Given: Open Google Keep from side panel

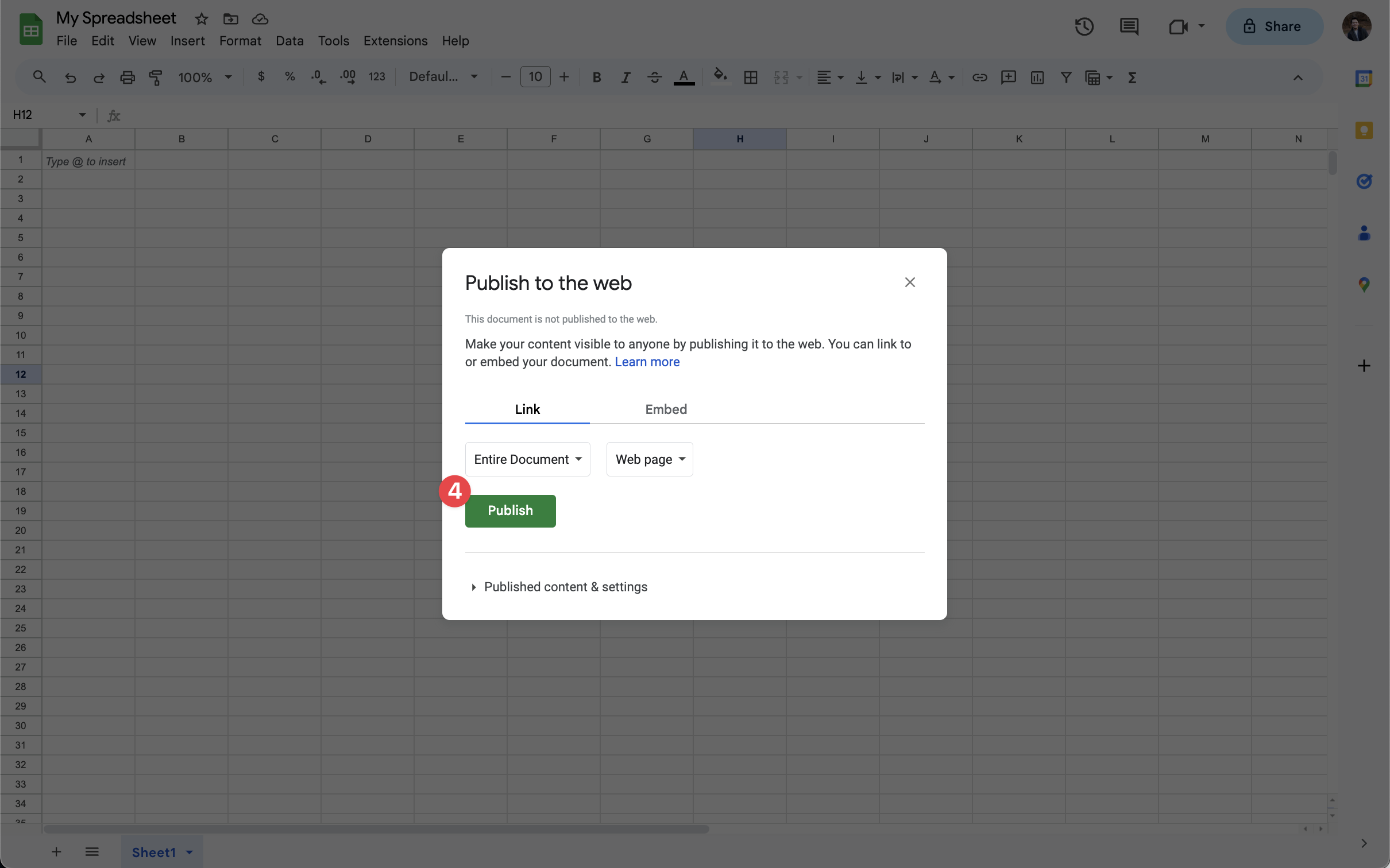Looking at the screenshot, I should coord(1364,130).
